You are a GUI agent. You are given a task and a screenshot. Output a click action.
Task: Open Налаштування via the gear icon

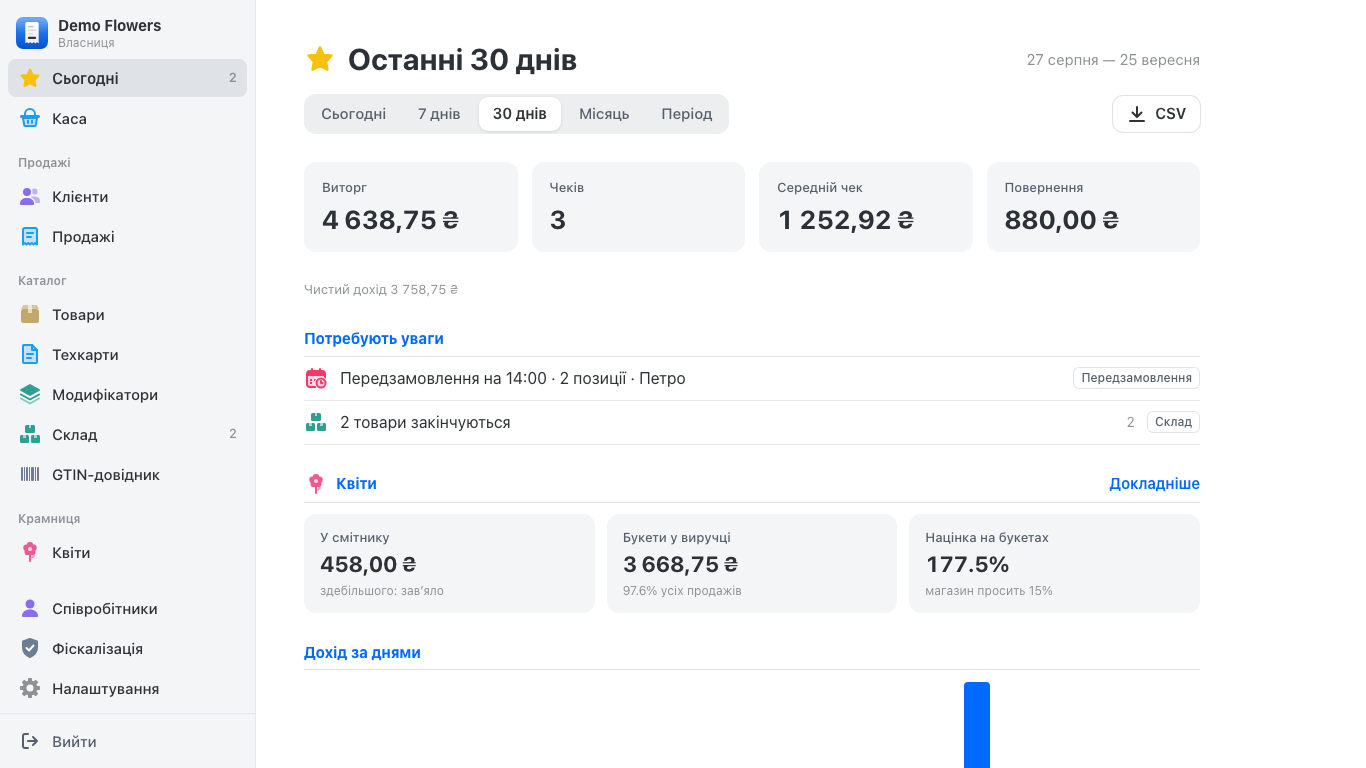point(30,689)
